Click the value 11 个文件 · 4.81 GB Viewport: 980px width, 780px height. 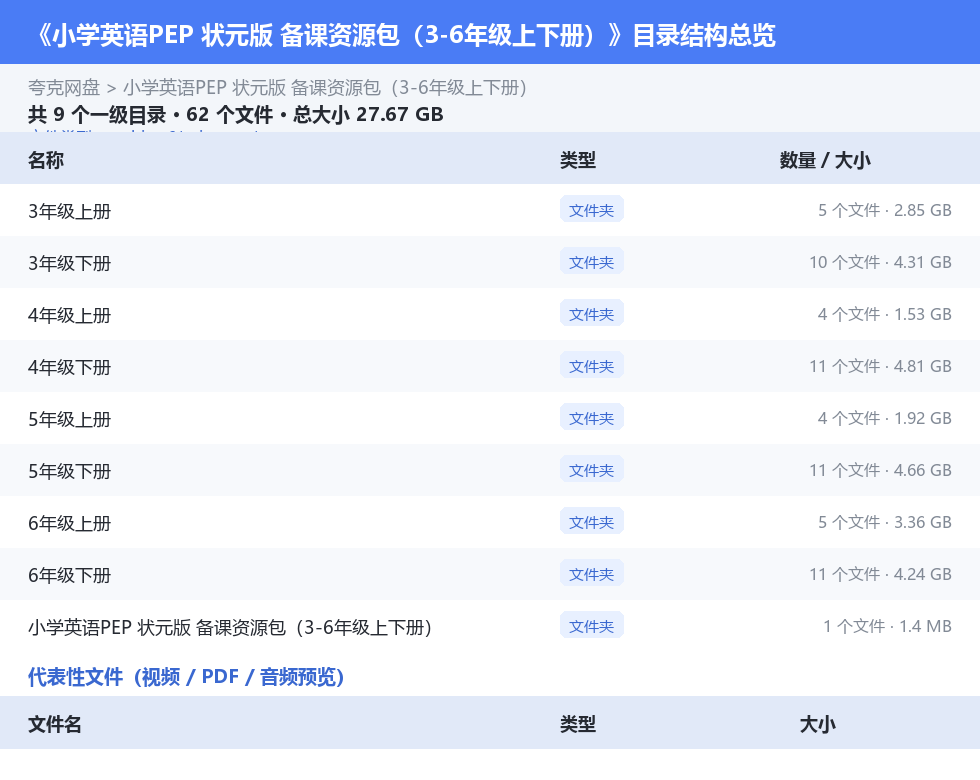[880, 366]
